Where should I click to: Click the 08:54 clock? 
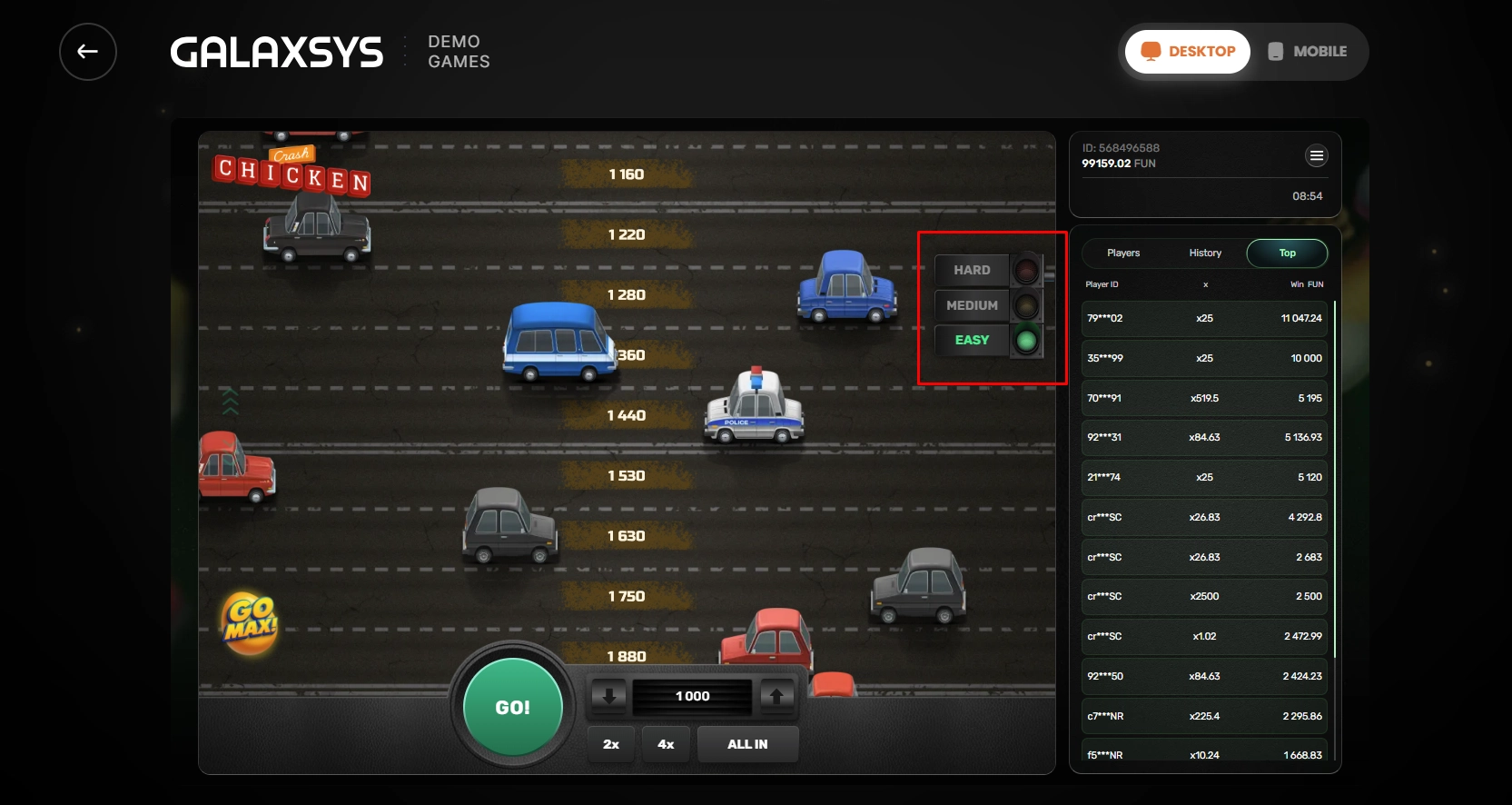(x=1307, y=196)
